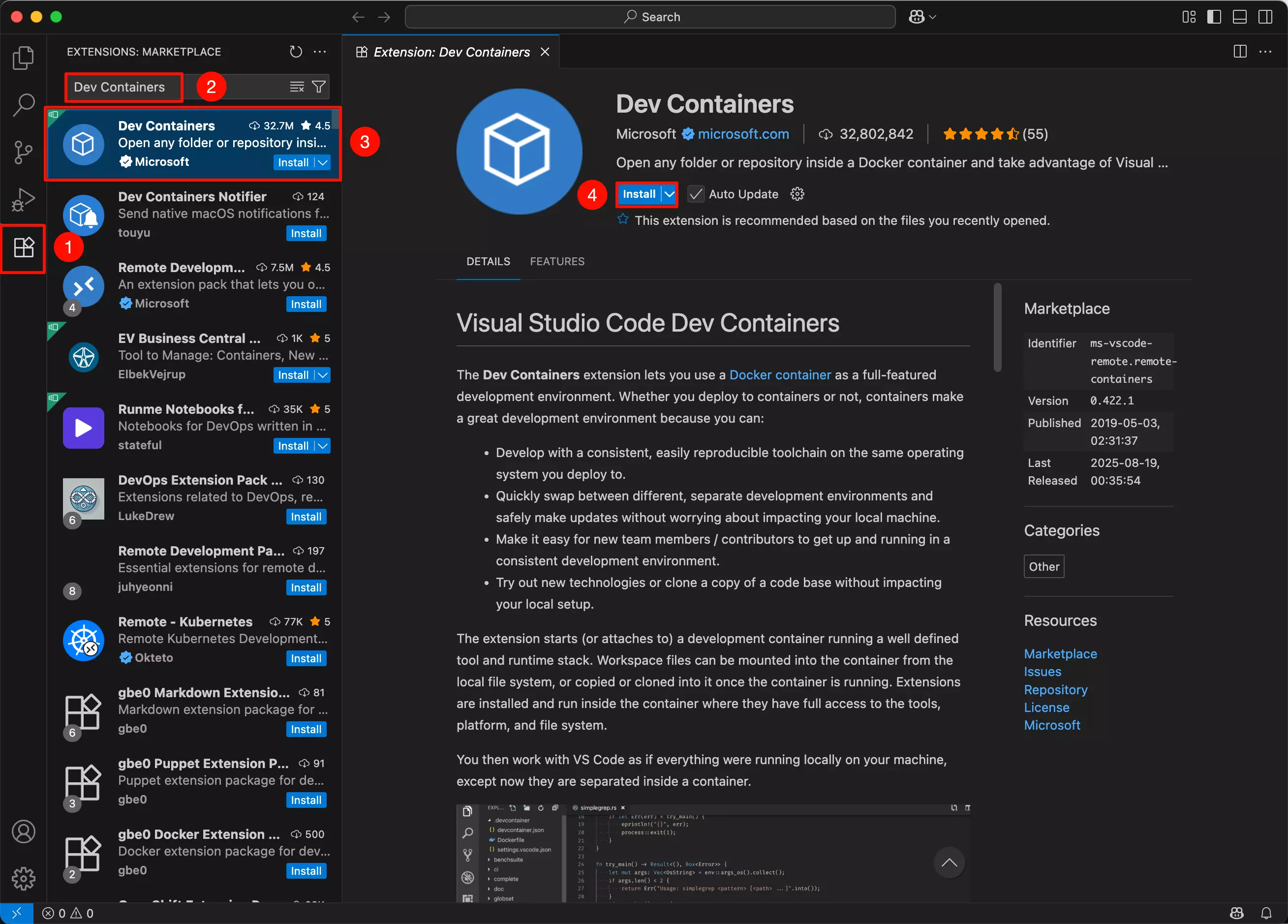
Task: Switch to the DETAILS tab
Action: pyautogui.click(x=488, y=261)
